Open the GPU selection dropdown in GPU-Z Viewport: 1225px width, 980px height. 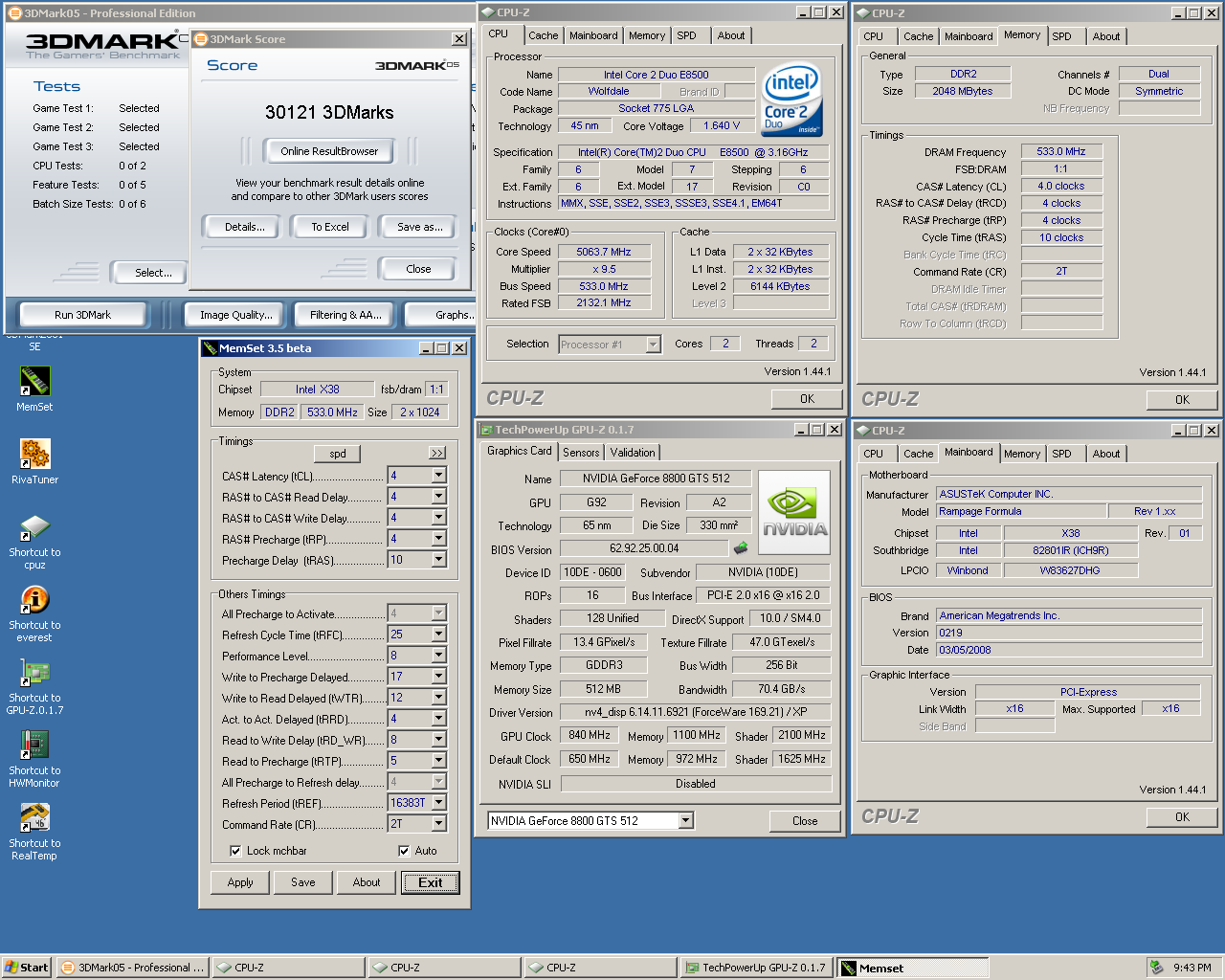(x=685, y=821)
